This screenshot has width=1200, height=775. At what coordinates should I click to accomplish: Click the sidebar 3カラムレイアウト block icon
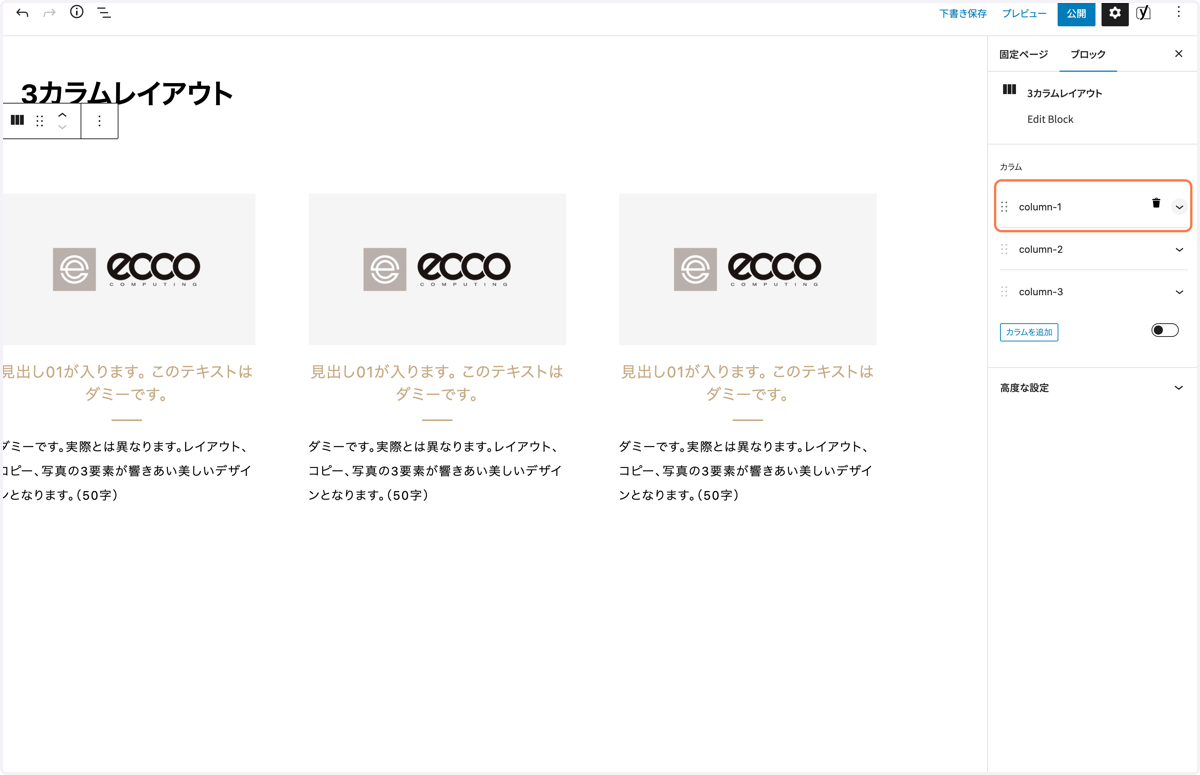pos(1009,90)
